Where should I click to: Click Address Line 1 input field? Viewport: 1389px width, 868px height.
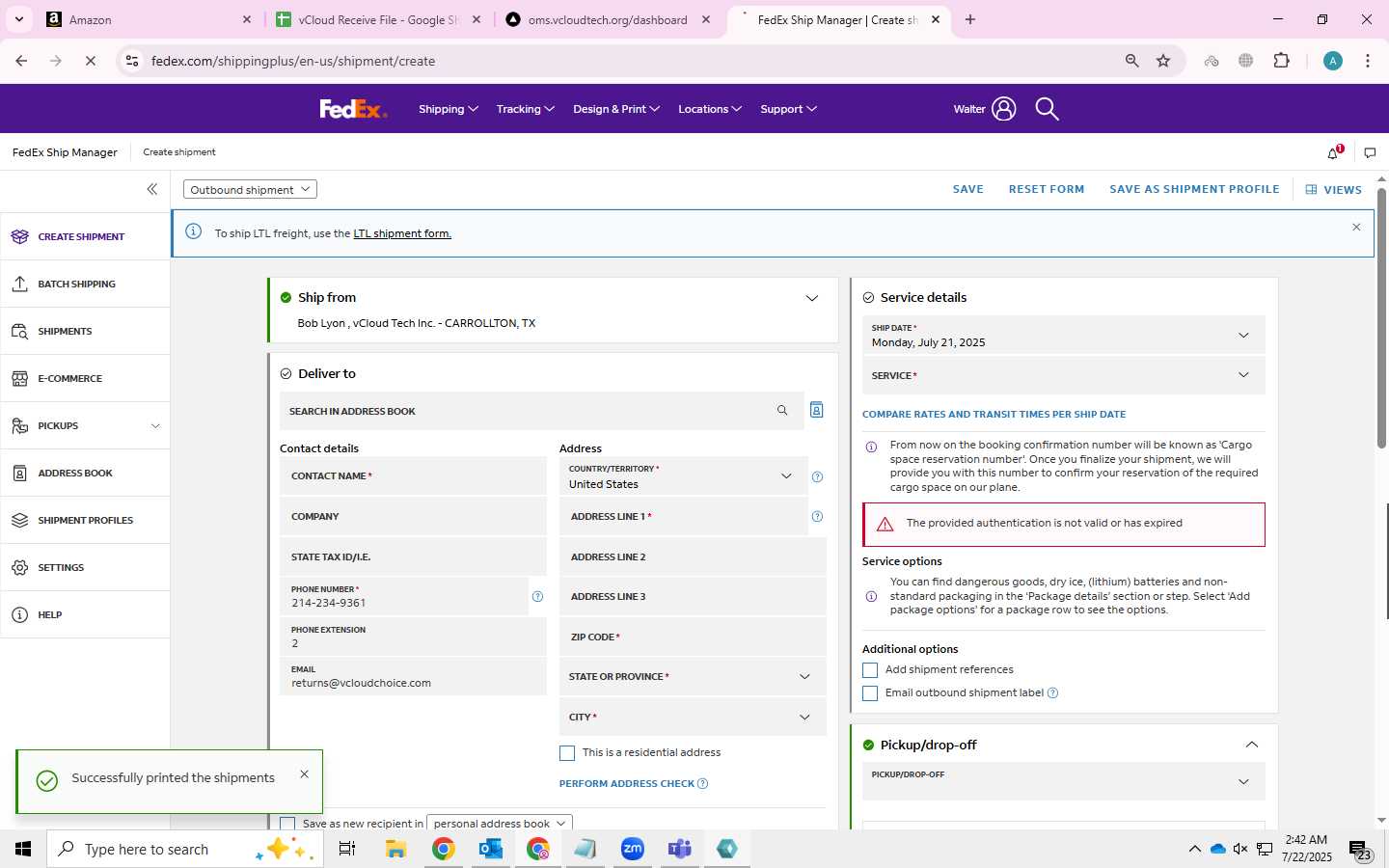pyautogui.click(x=682, y=517)
